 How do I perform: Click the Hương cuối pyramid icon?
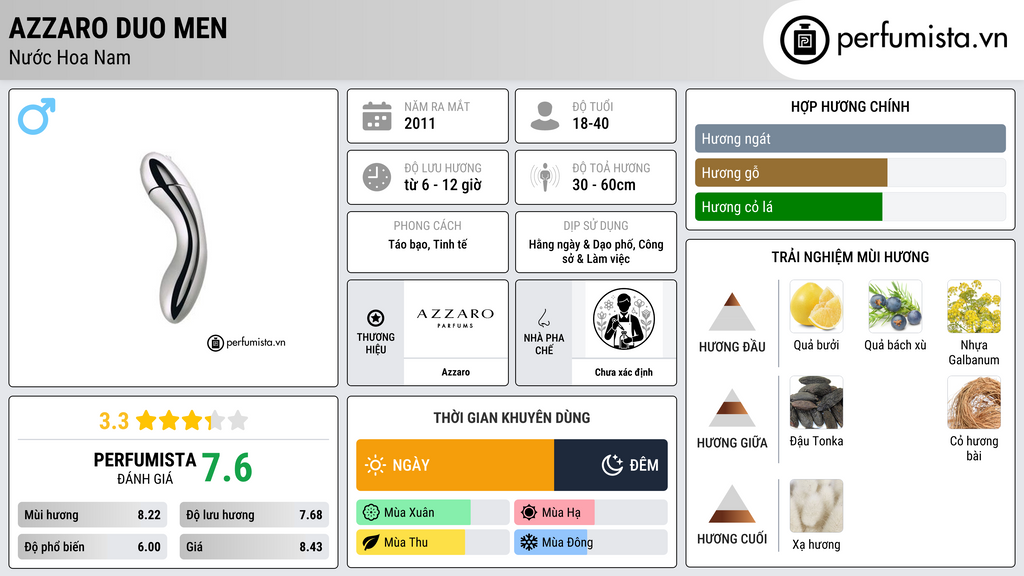[x=732, y=504]
